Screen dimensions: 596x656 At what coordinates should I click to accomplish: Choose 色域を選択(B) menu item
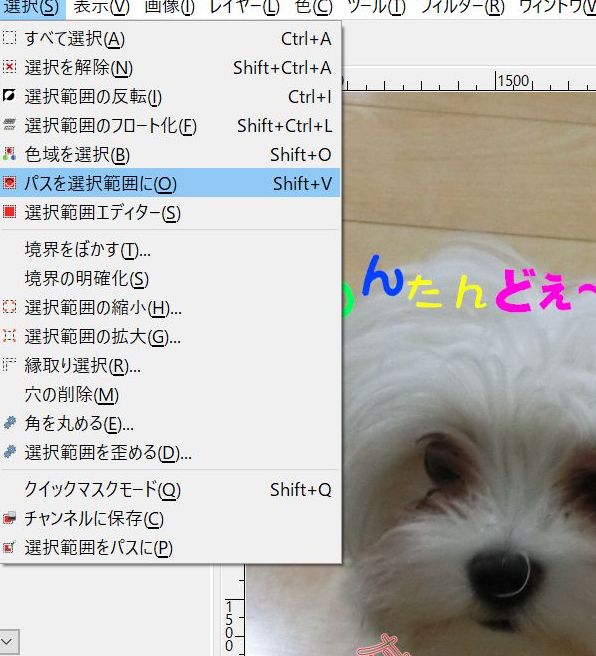coord(170,154)
